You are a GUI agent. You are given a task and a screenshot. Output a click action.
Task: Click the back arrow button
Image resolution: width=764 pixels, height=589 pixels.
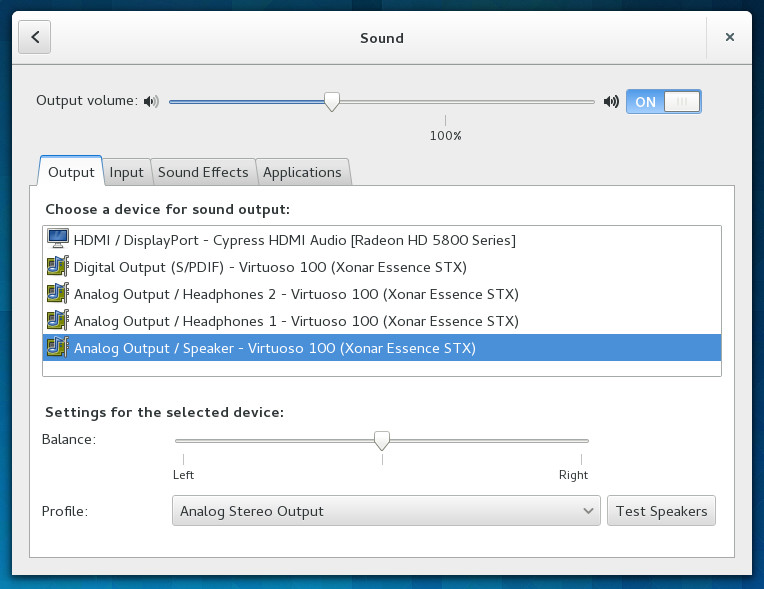pos(35,38)
